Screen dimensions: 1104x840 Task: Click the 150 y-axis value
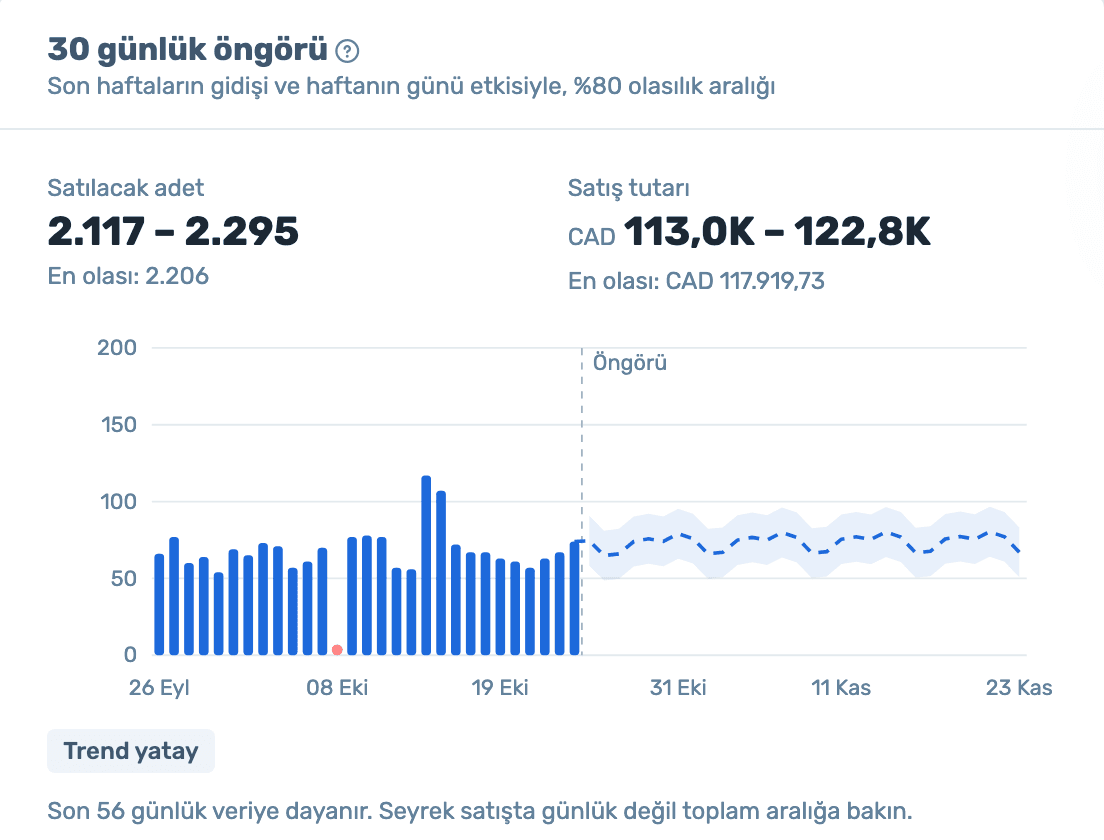pyautogui.click(x=118, y=425)
